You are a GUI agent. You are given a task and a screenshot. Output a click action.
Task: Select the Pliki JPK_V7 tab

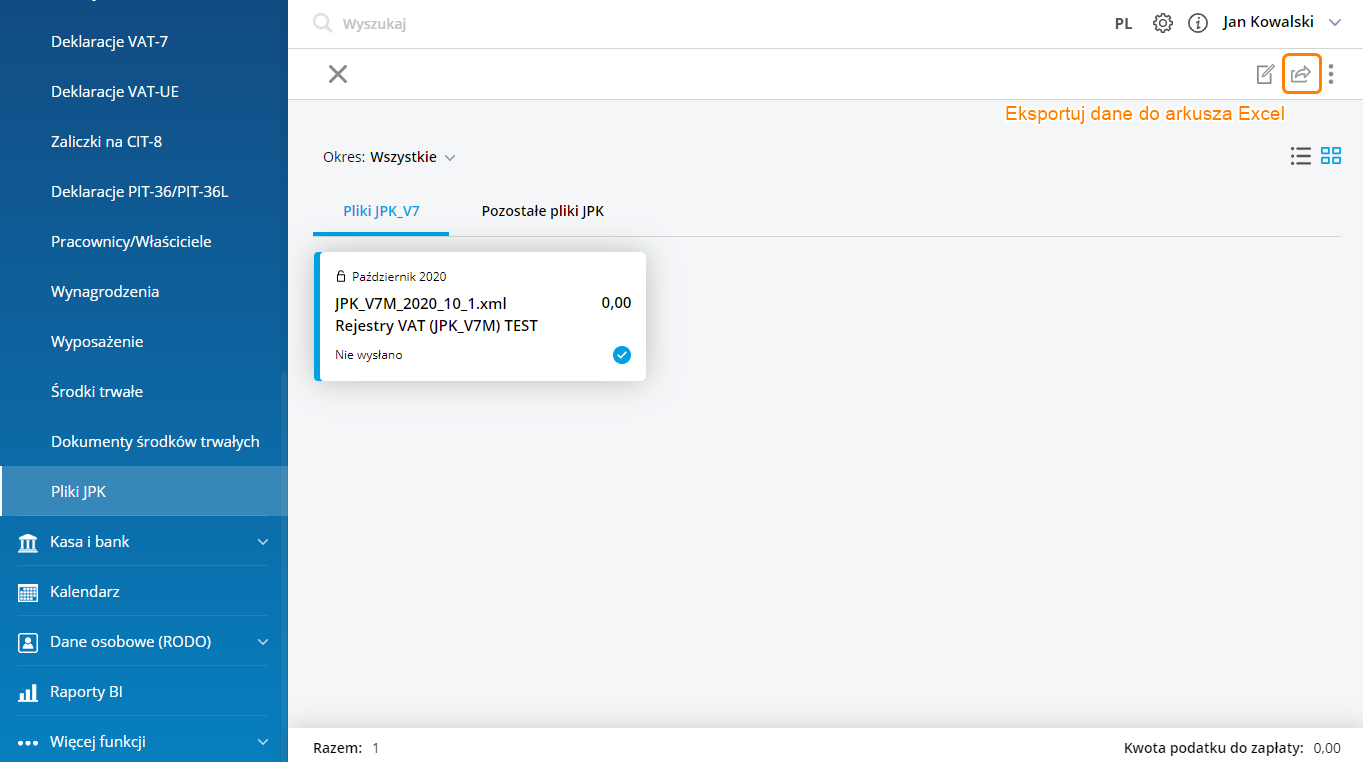point(381,211)
